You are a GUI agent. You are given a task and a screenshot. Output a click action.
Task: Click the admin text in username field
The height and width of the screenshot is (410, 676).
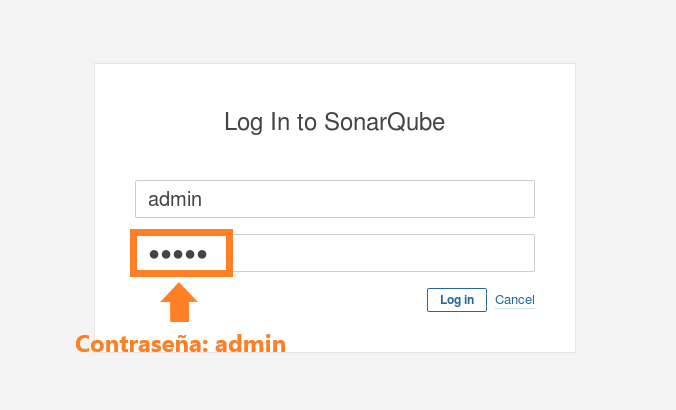175,199
